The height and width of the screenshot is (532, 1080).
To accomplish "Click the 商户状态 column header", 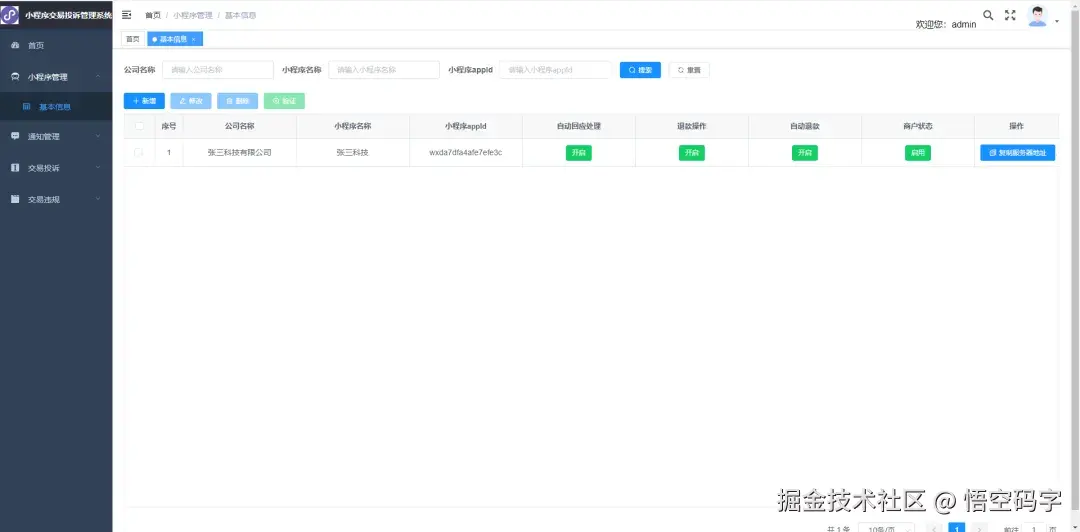I will point(917,126).
